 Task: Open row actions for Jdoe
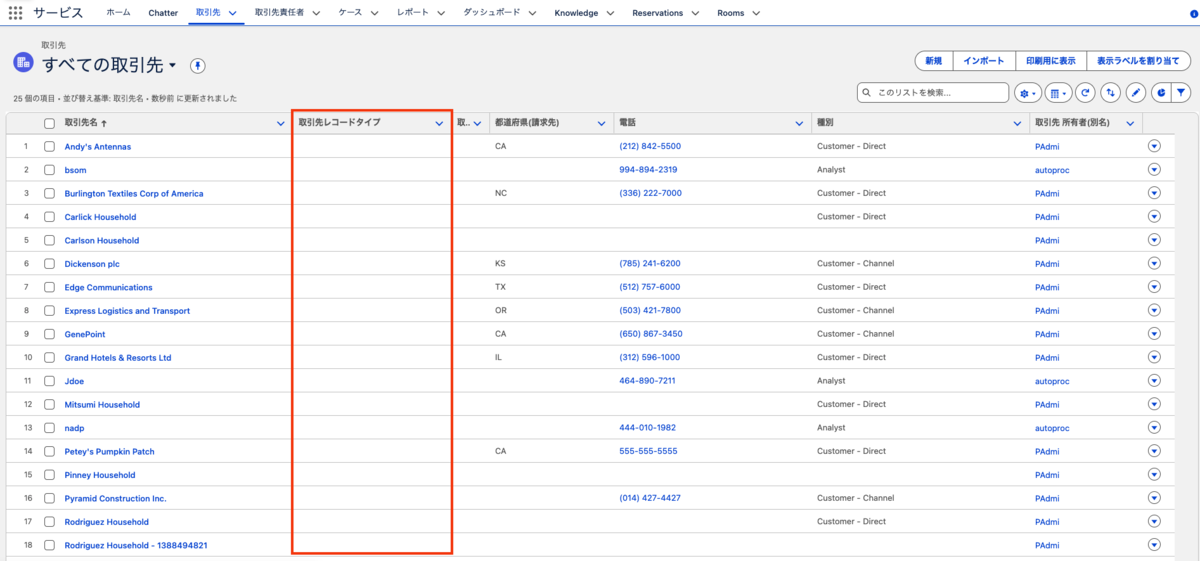[x=1154, y=381]
